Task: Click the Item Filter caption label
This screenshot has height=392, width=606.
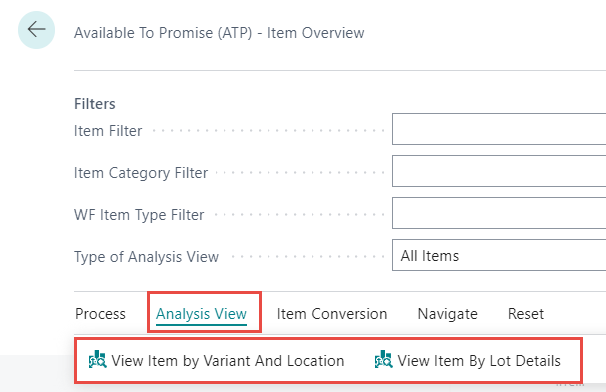Action: pos(108,131)
